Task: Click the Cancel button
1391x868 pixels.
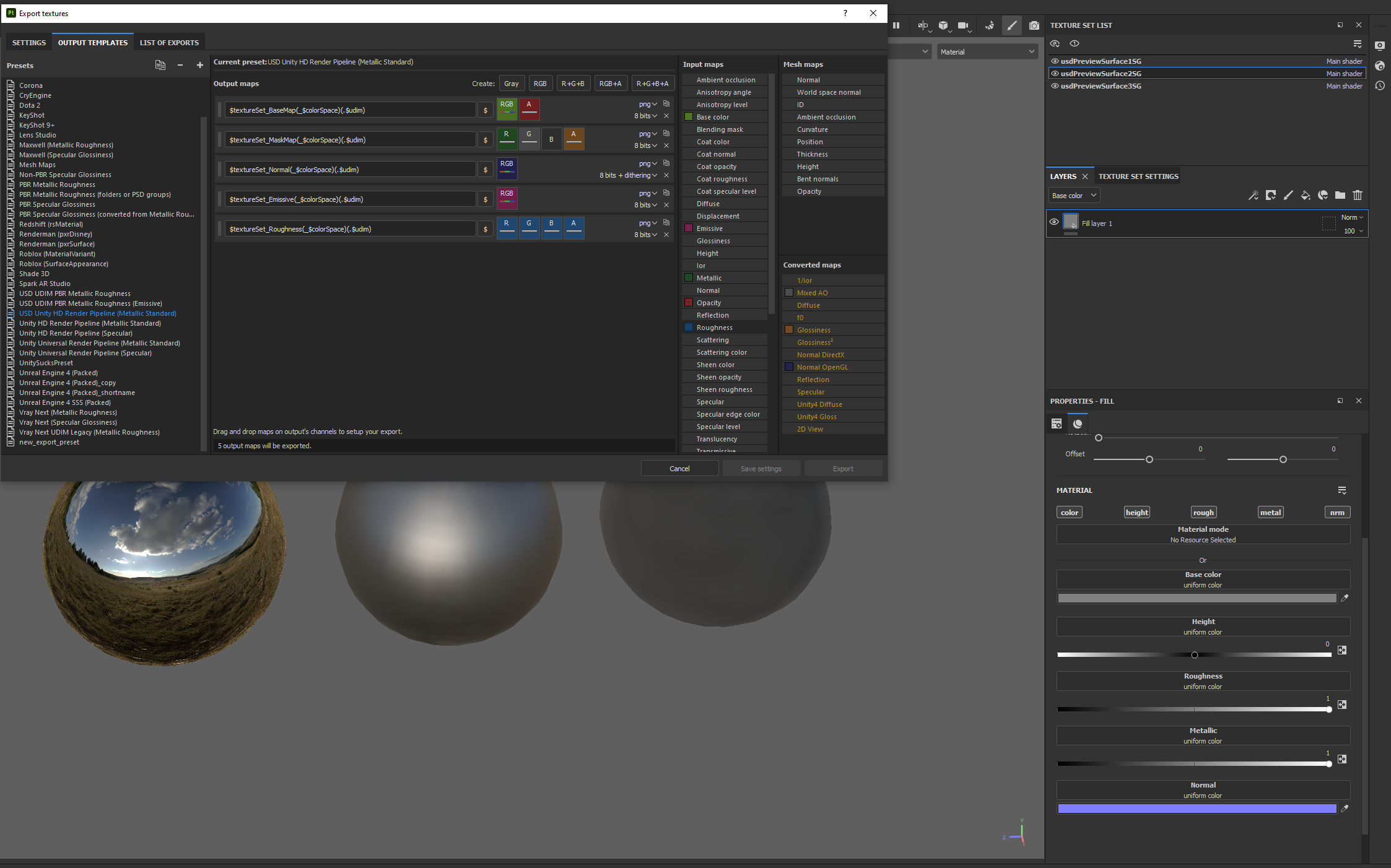Action: [x=679, y=469]
